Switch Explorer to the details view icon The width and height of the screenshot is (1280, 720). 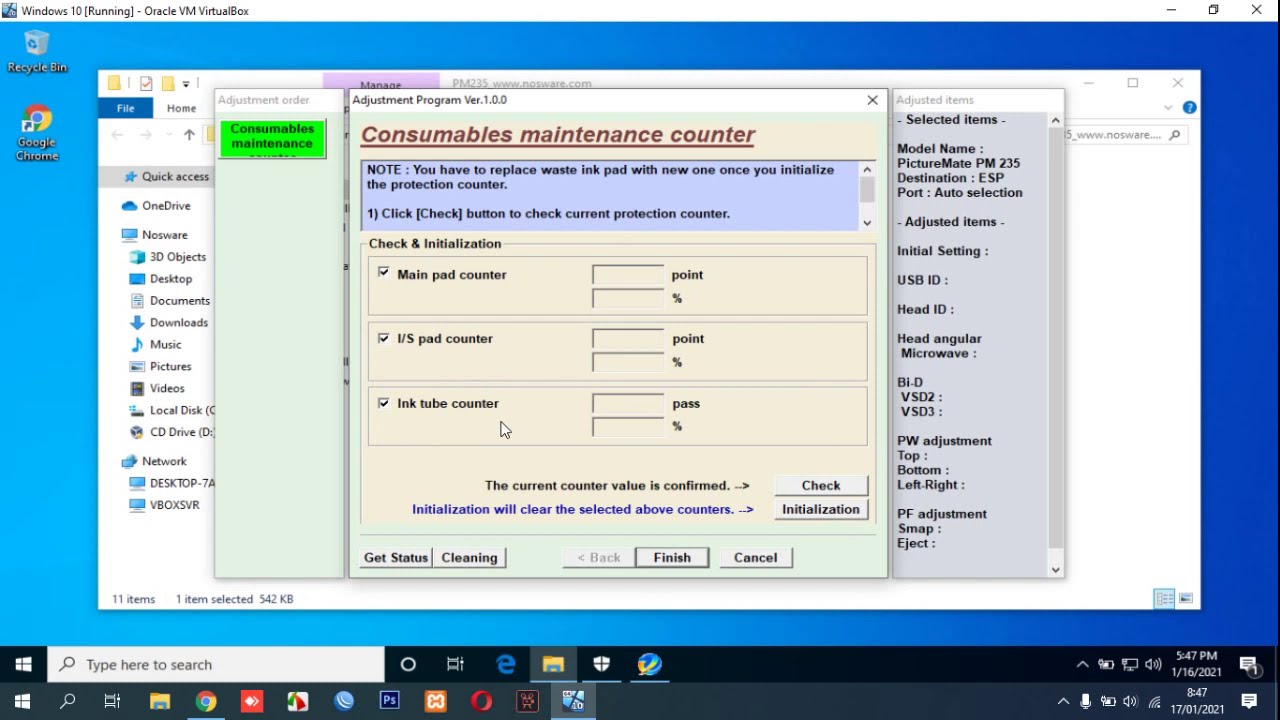tap(1164, 598)
